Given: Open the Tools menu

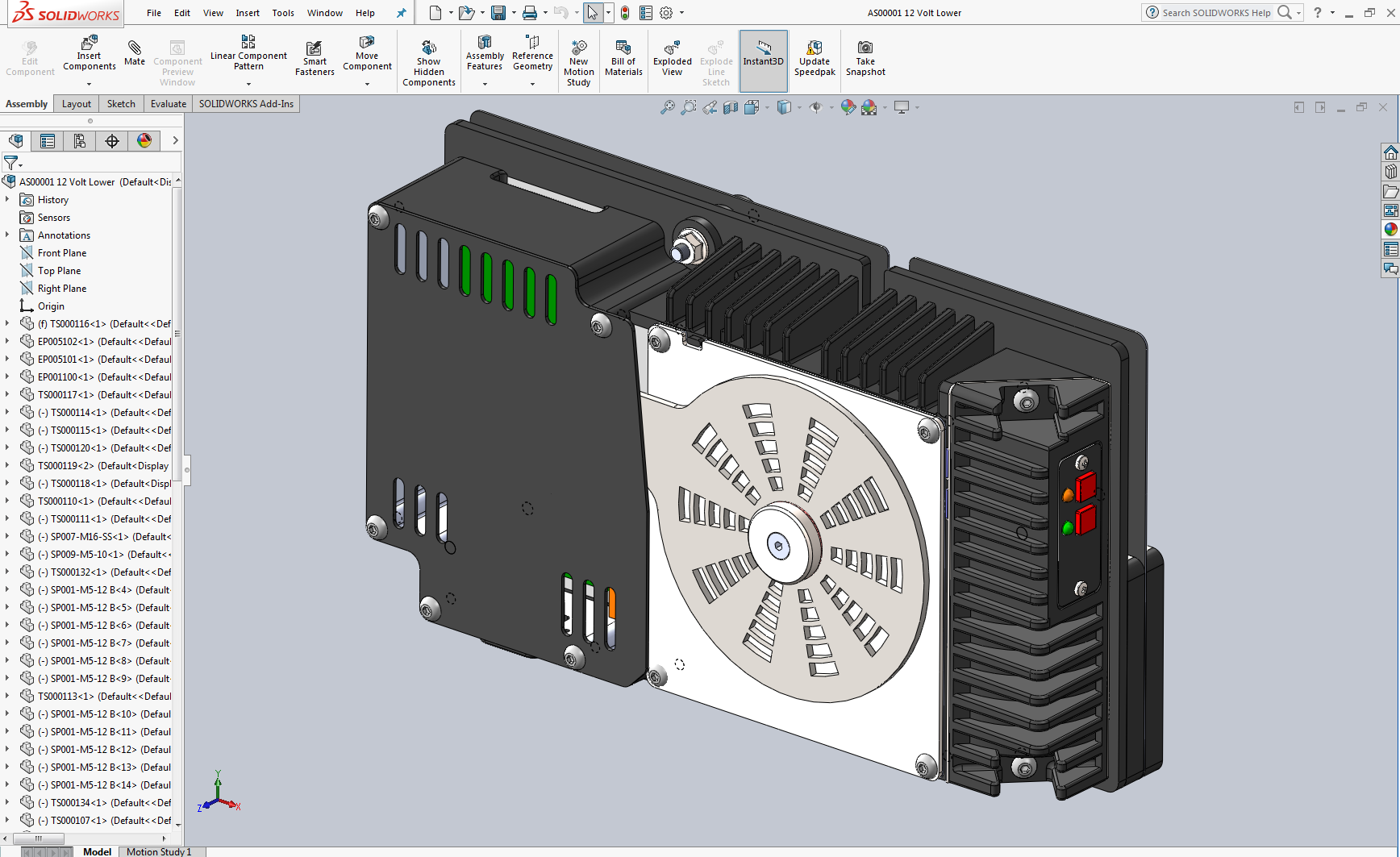Looking at the screenshot, I should pyautogui.click(x=283, y=13).
